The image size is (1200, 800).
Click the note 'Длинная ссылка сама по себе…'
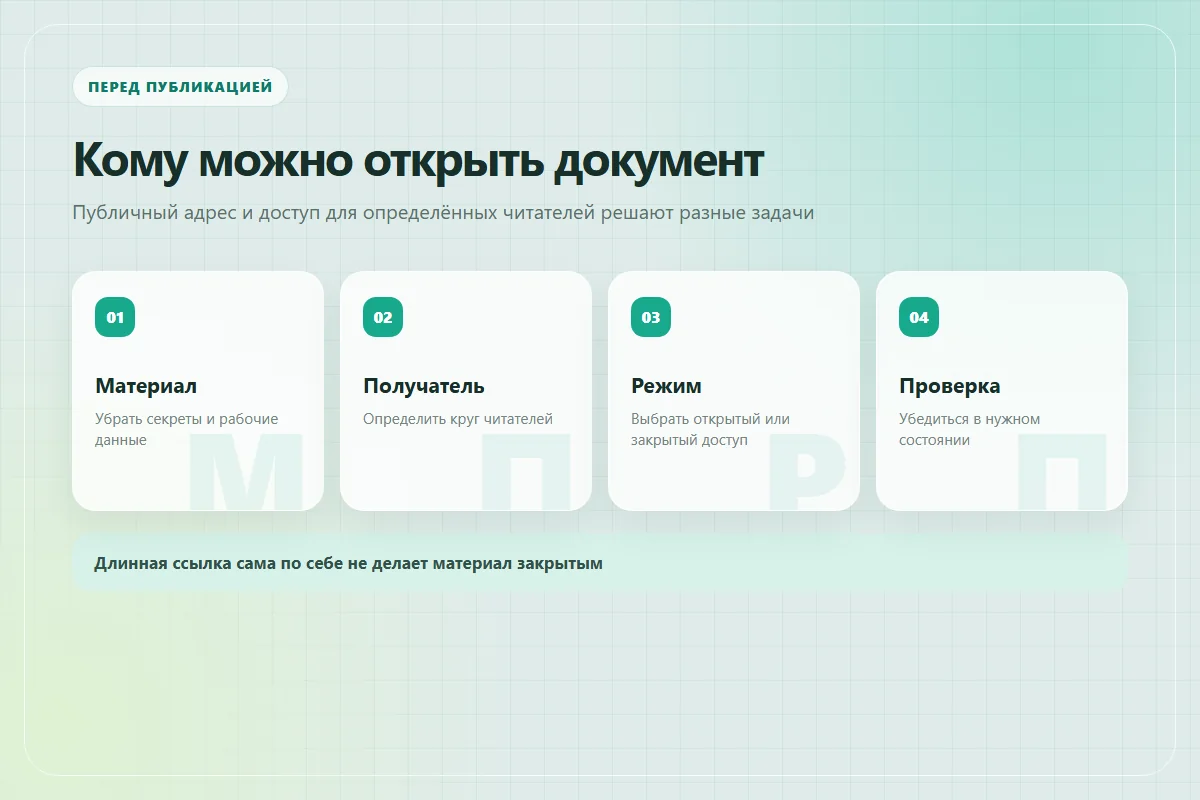click(x=600, y=563)
